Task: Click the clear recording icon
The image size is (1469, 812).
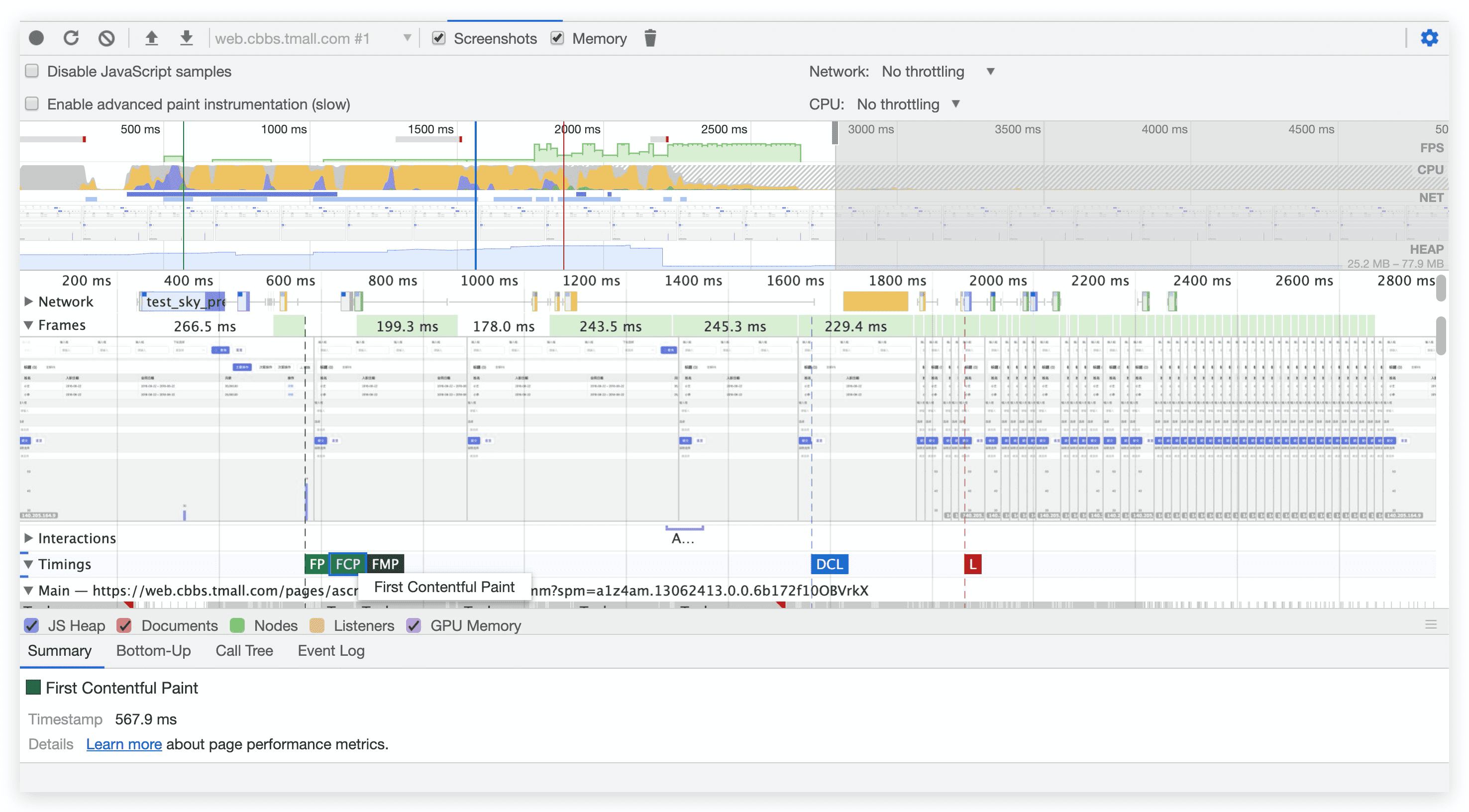Action: 106,38
